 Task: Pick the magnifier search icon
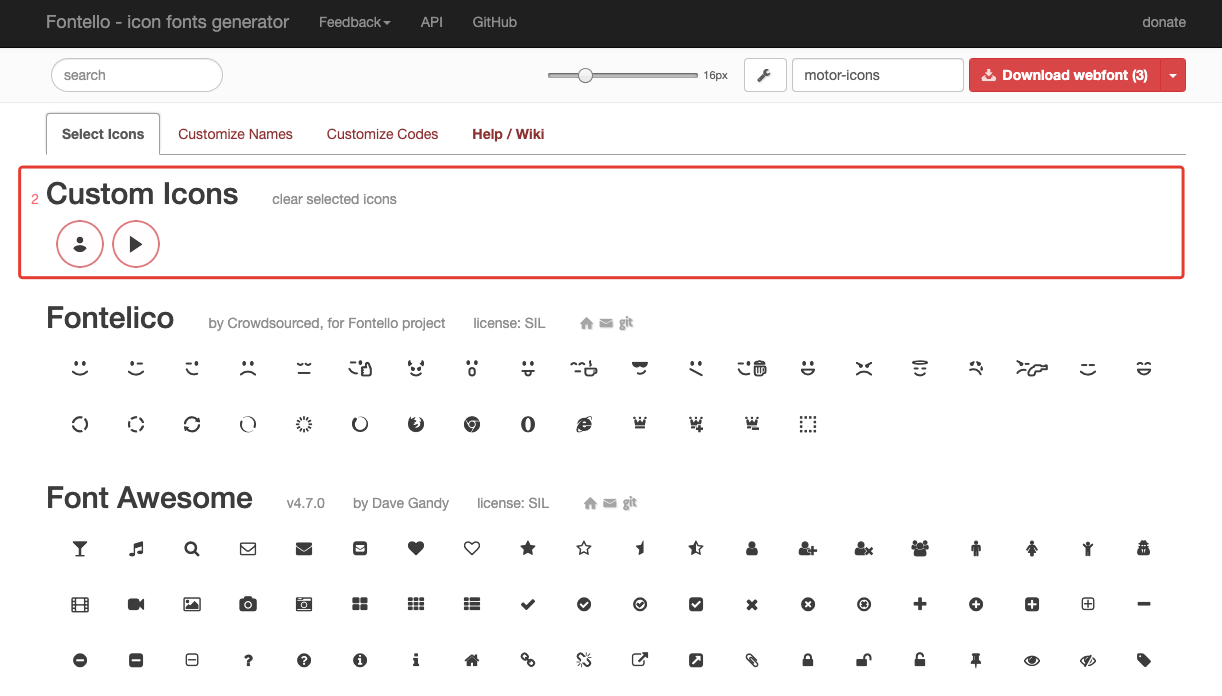pyautogui.click(x=192, y=548)
